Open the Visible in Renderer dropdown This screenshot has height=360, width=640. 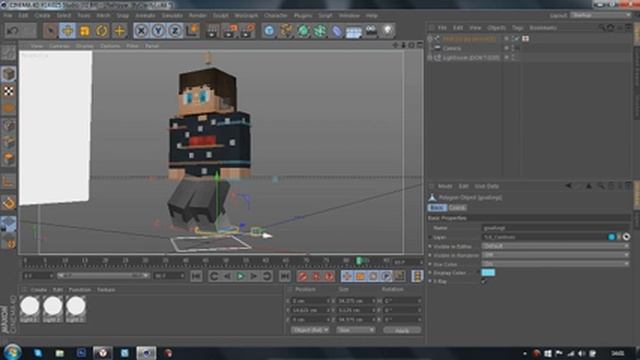556,255
